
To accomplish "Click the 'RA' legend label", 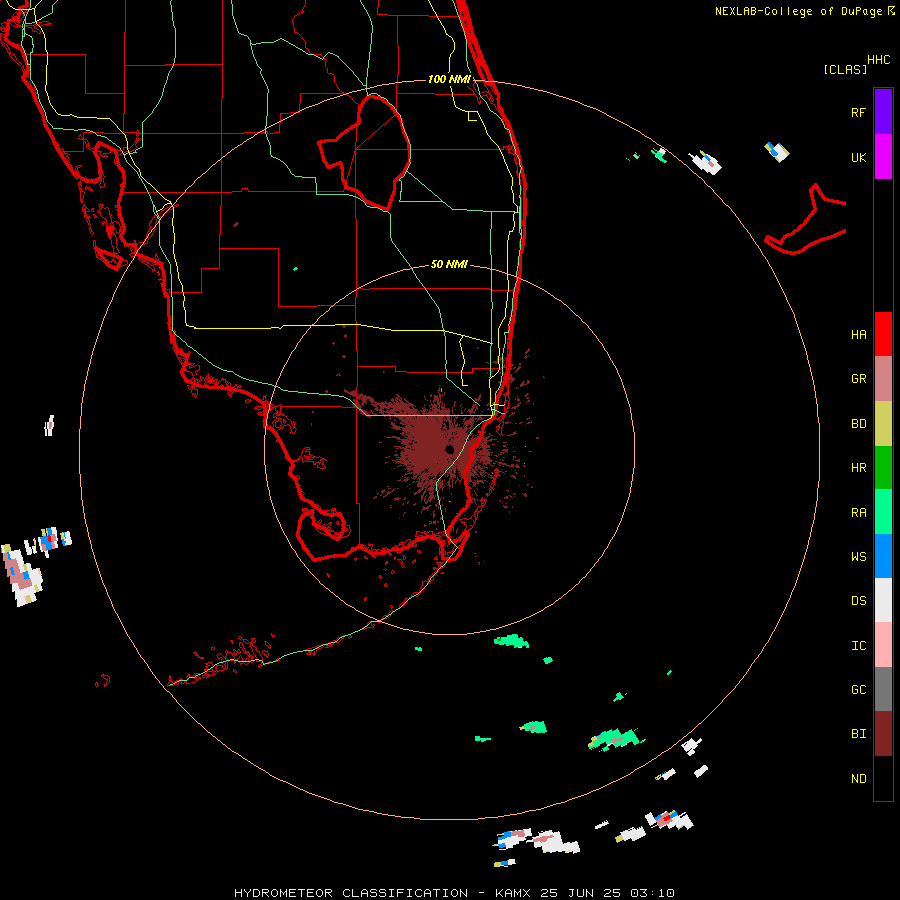I will pyautogui.click(x=858, y=513).
